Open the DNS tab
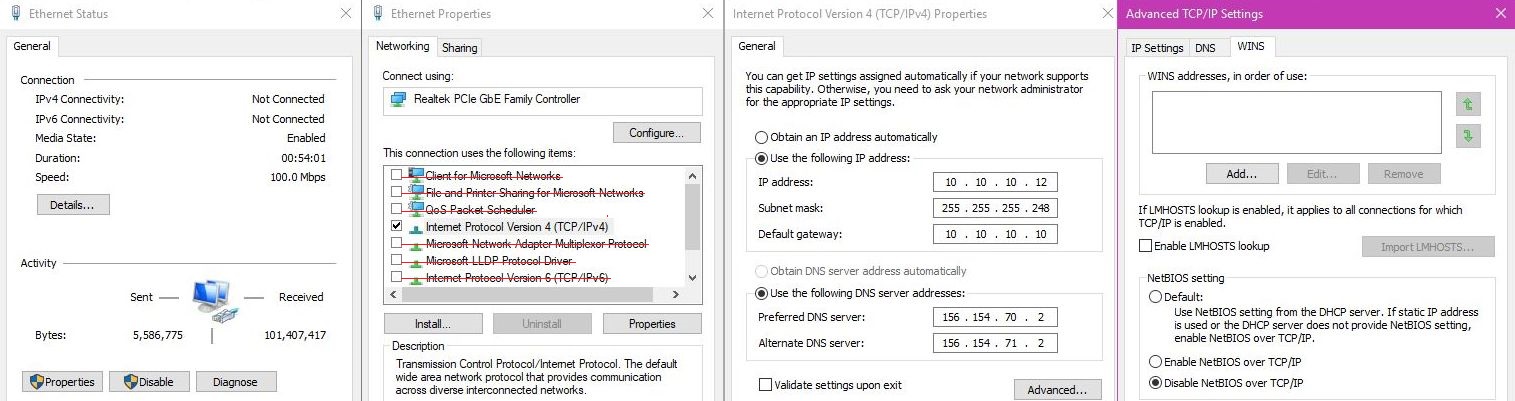Screen dimensions: 1515x401 [x=1206, y=47]
